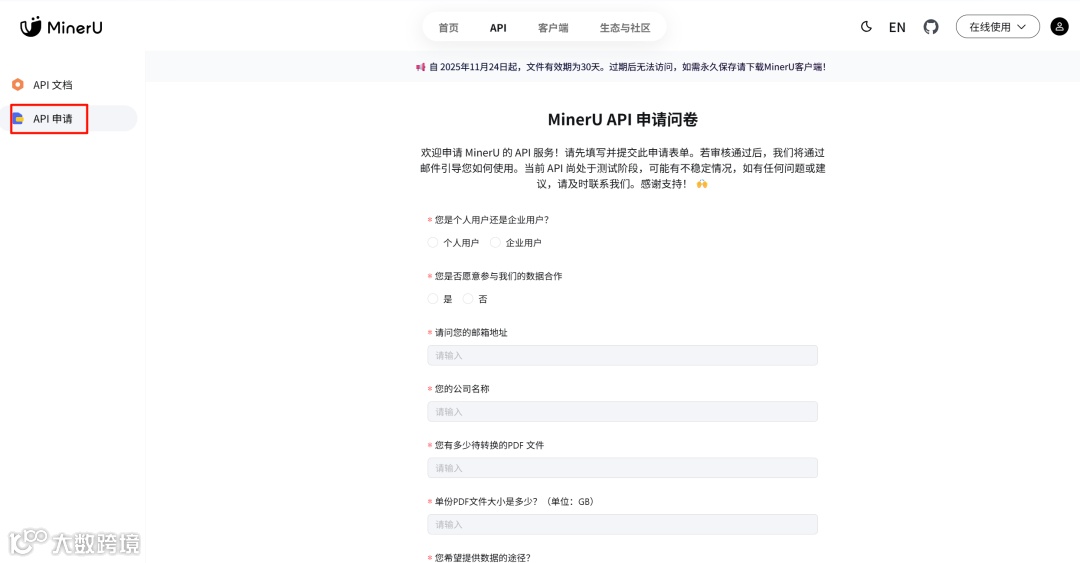Viewport: 1080px width, 563px height.
Task: Open the 客户端 tab
Action: (x=553, y=28)
